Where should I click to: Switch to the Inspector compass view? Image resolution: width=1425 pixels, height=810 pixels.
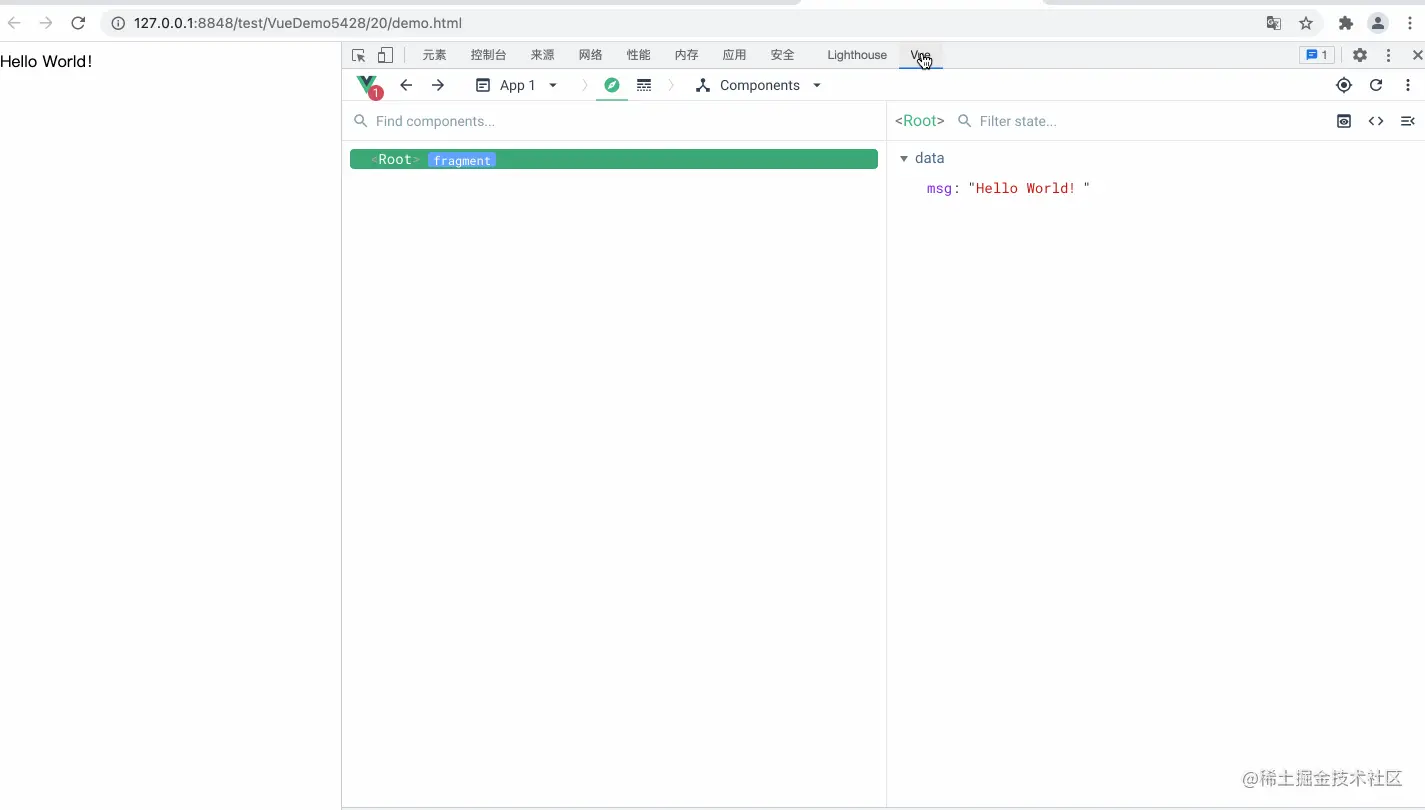(x=612, y=85)
